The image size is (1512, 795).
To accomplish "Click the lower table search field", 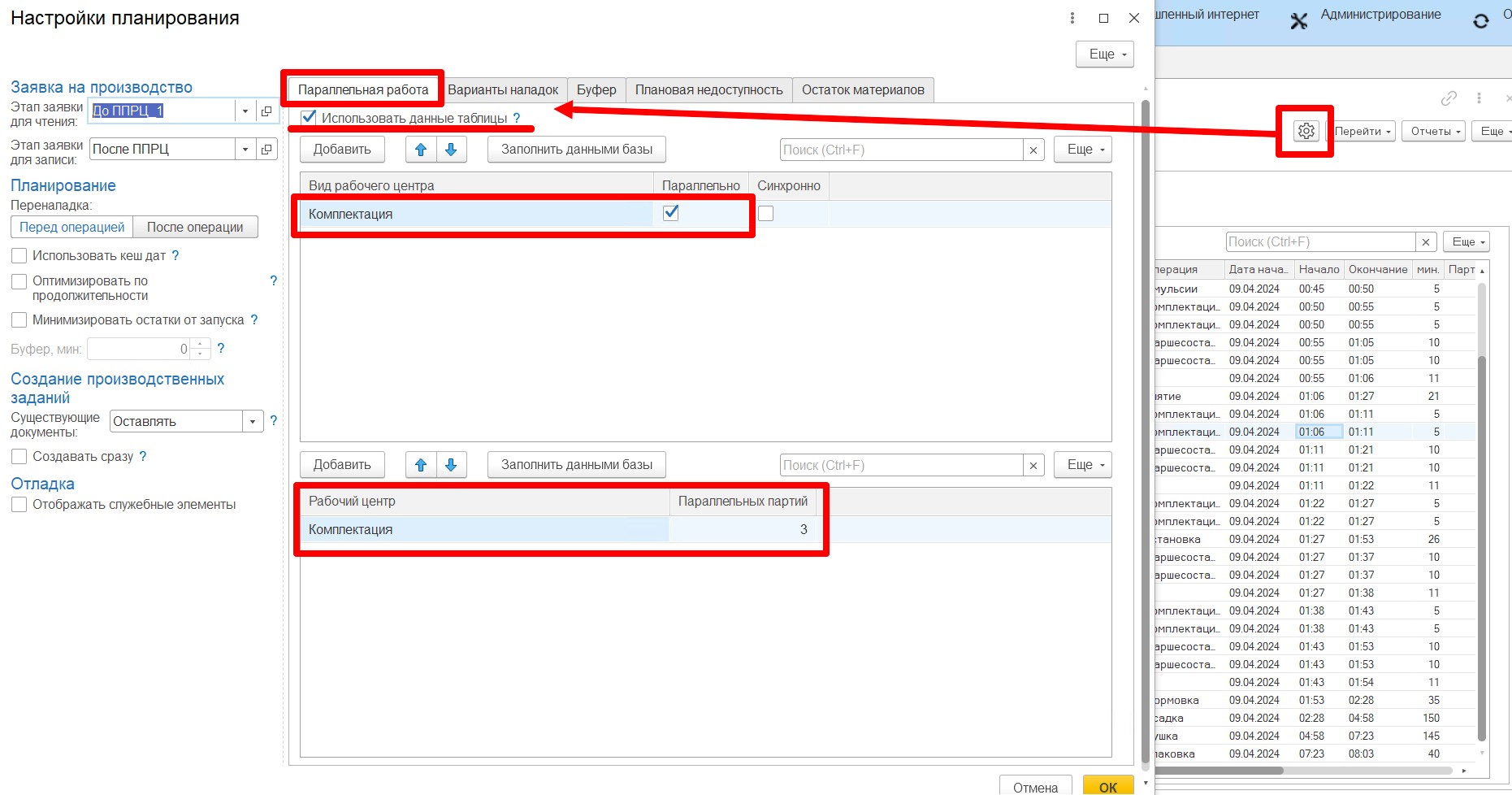I will pyautogui.click(x=900, y=466).
